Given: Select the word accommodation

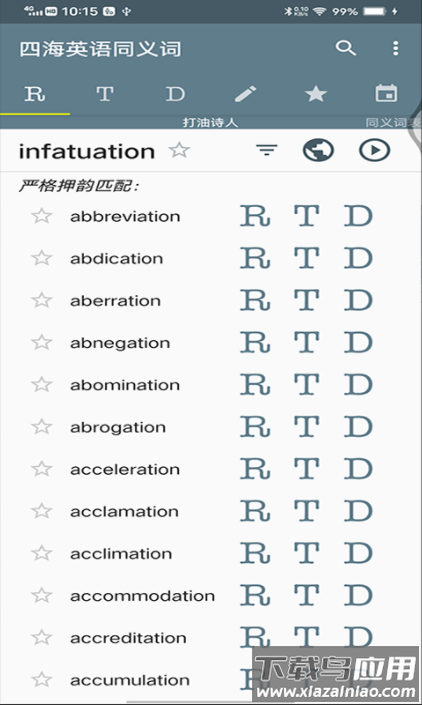Looking at the screenshot, I should point(142,596).
